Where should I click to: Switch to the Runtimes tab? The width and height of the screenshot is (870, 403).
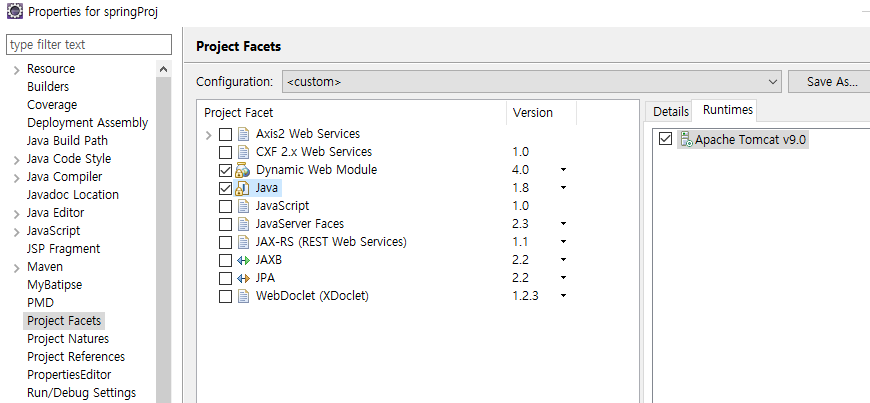727,110
